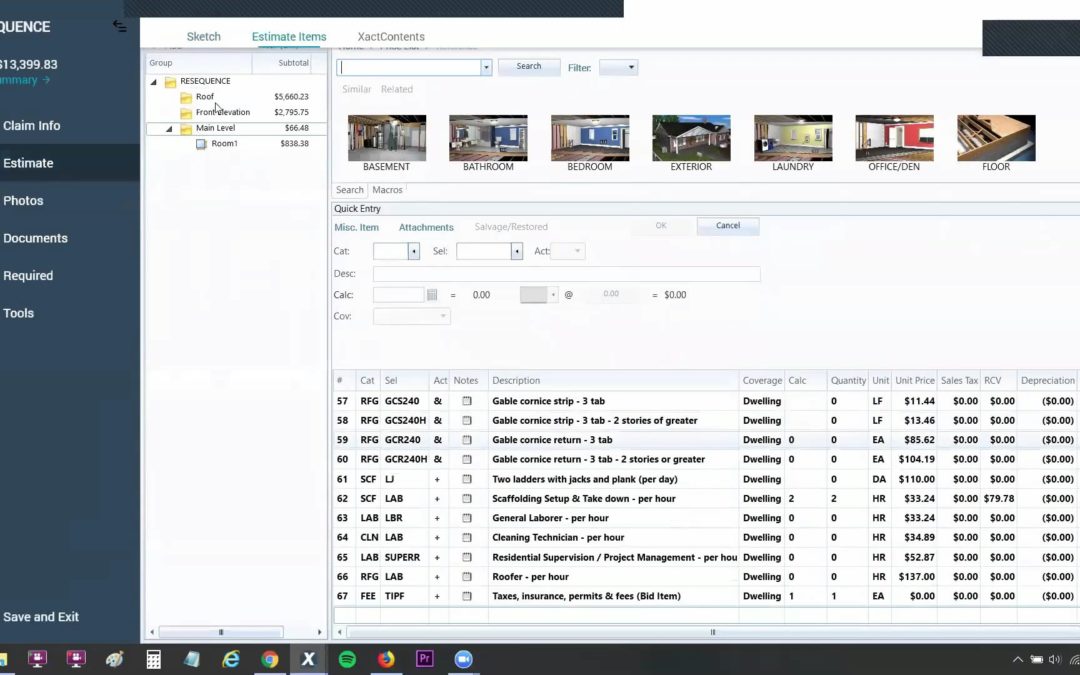Select the Misc. Item tab

click(357, 227)
